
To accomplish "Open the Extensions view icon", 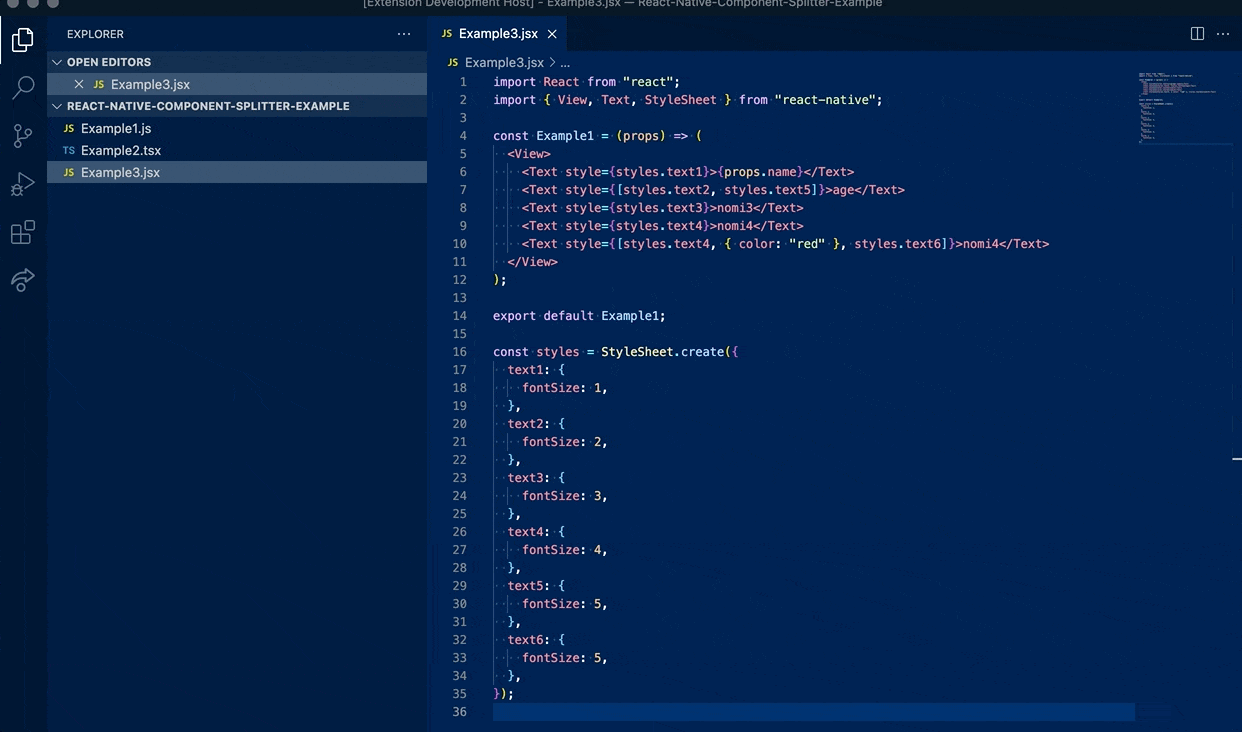I will pos(22,233).
